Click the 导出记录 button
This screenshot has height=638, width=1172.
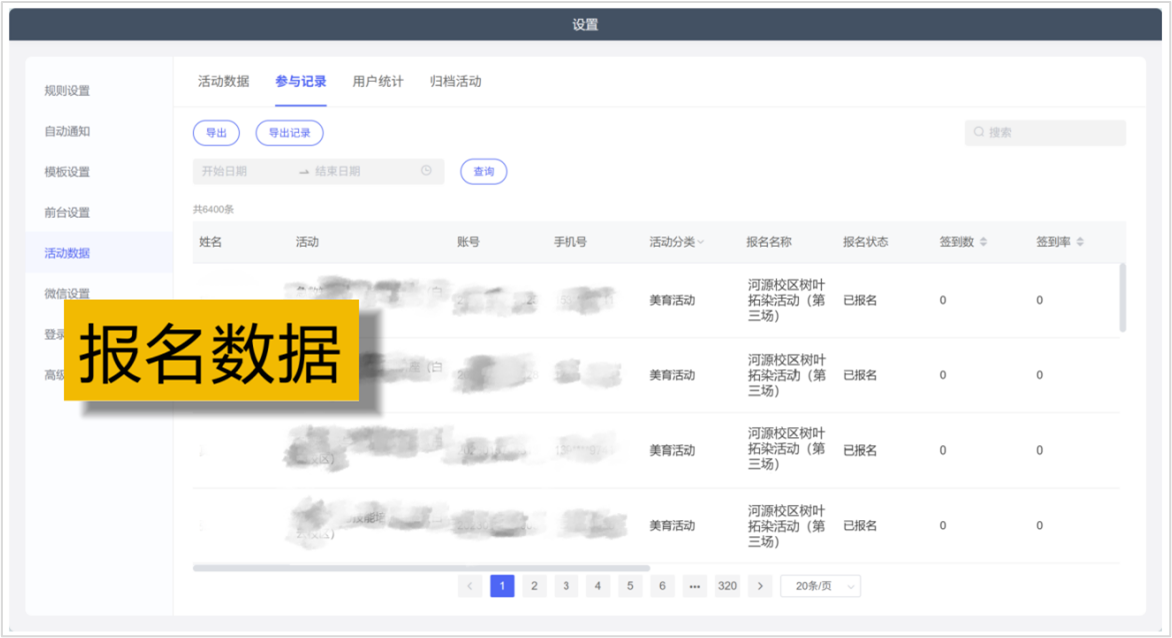289,133
